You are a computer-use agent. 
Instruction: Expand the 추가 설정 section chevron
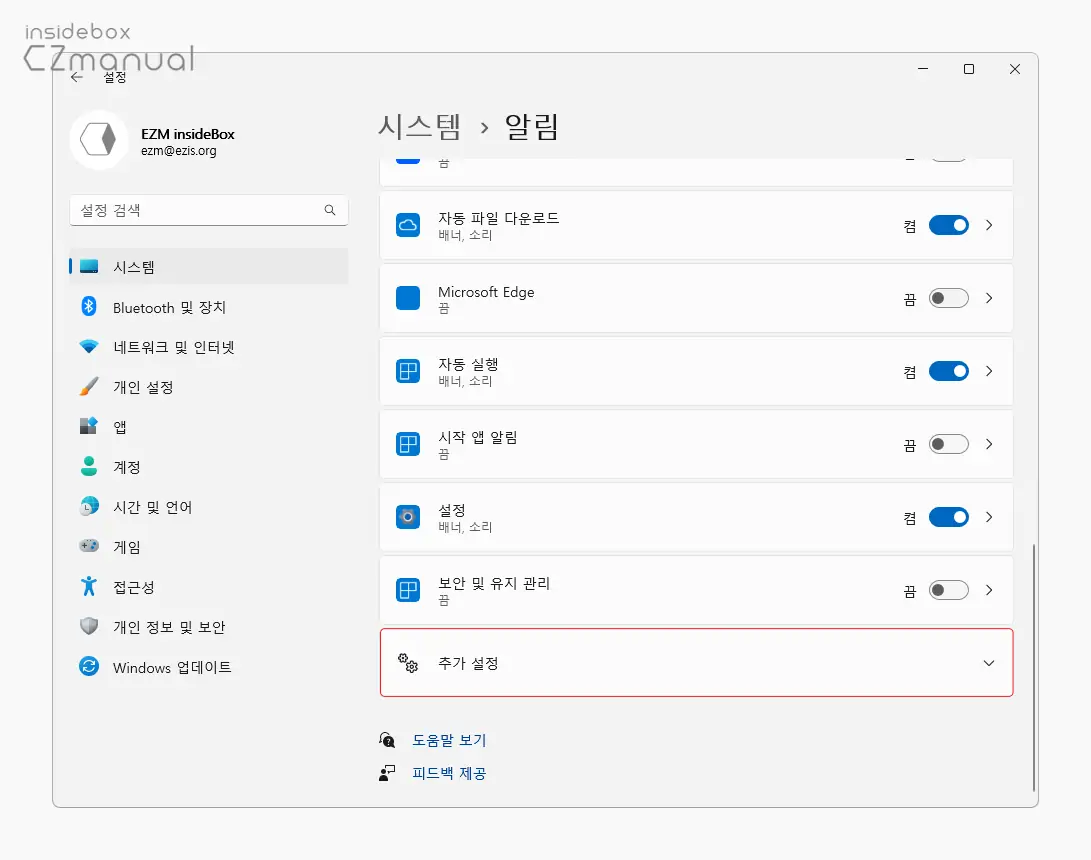[988, 663]
